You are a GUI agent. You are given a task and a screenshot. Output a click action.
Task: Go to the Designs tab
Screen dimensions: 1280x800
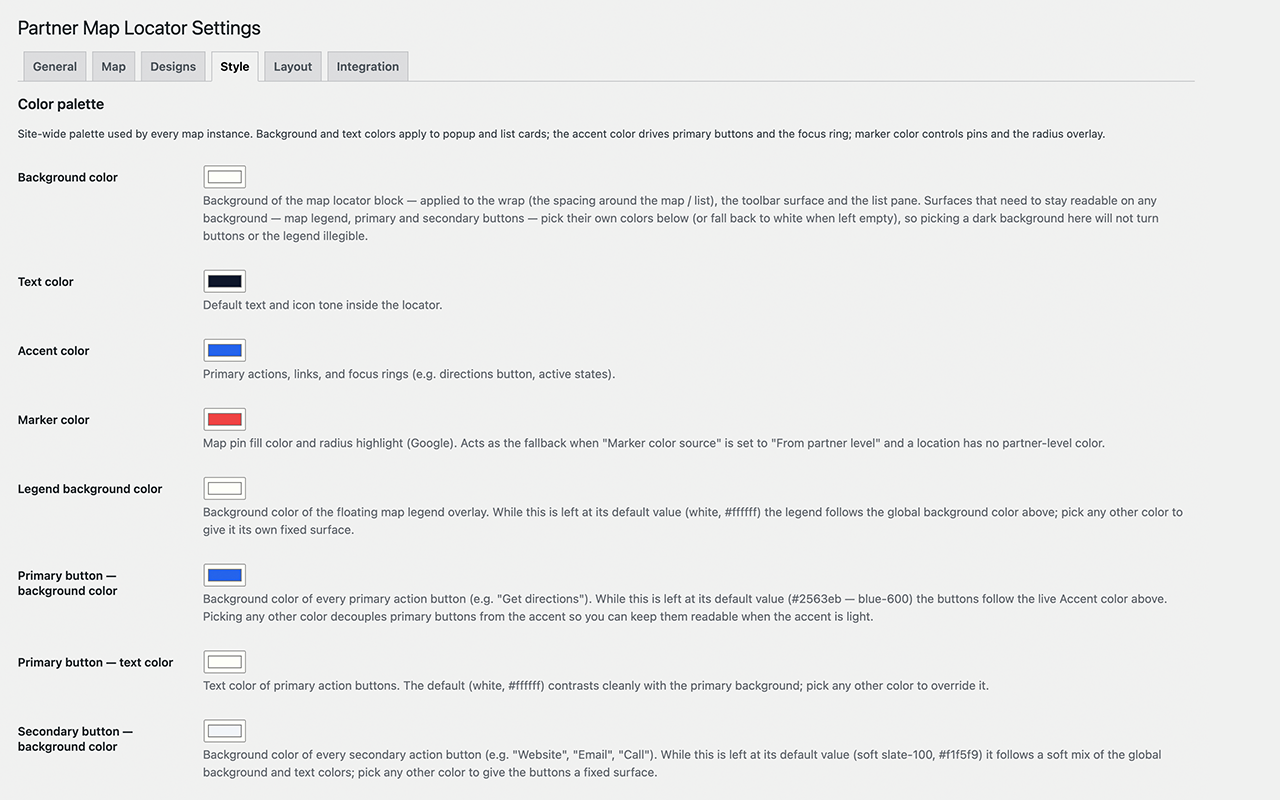(173, 67)
